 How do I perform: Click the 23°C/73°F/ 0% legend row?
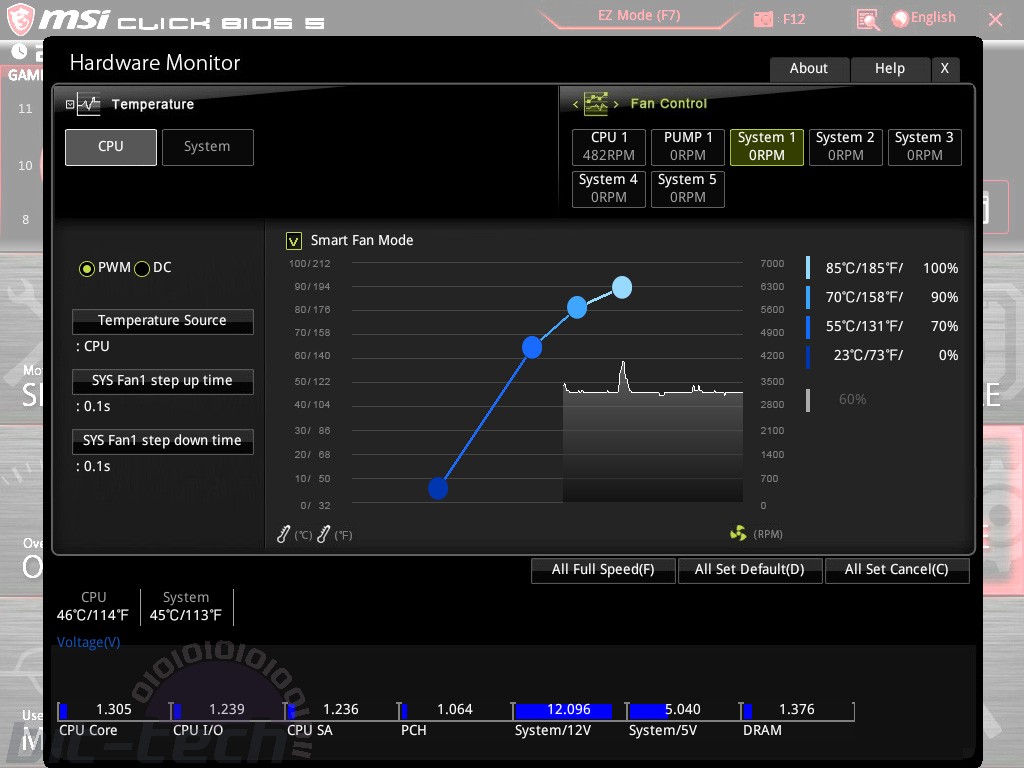[x=883, y=356]
